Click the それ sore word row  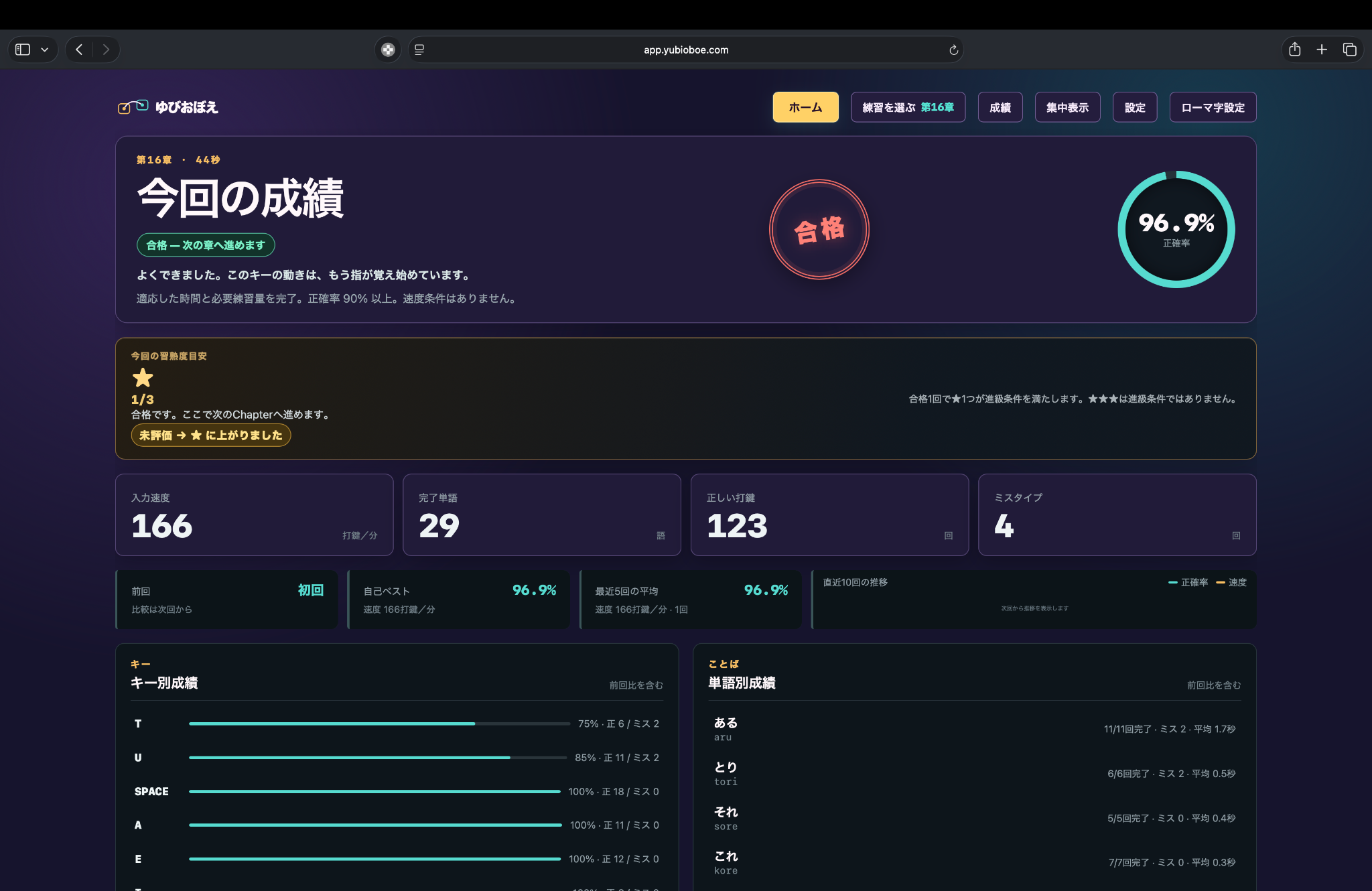point(975,818)
